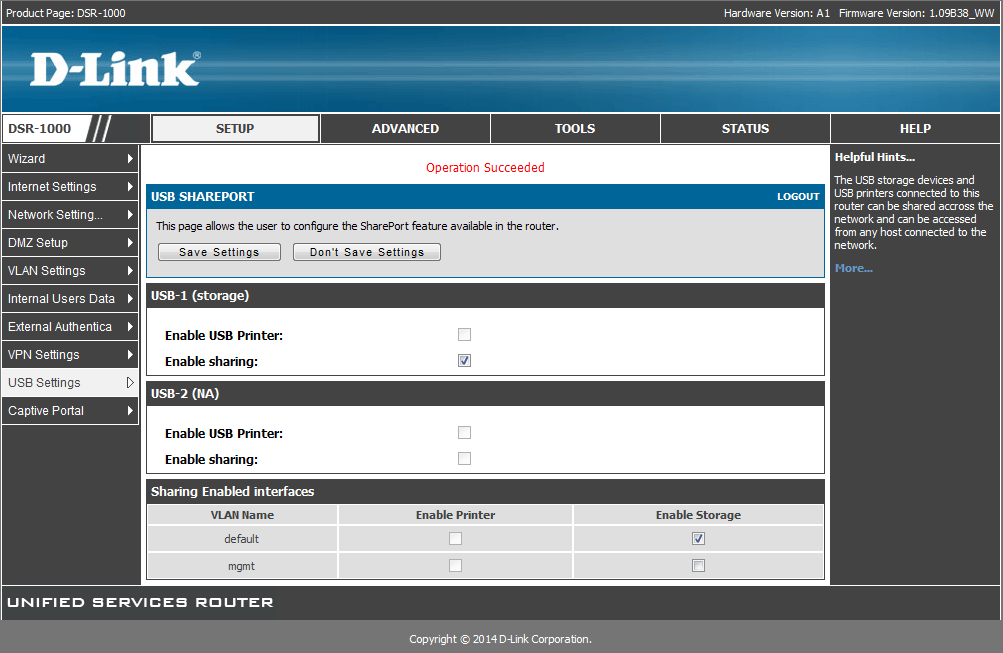
Task: Check Enable Printer for mgmt VLAN
Action: [455, 565]
